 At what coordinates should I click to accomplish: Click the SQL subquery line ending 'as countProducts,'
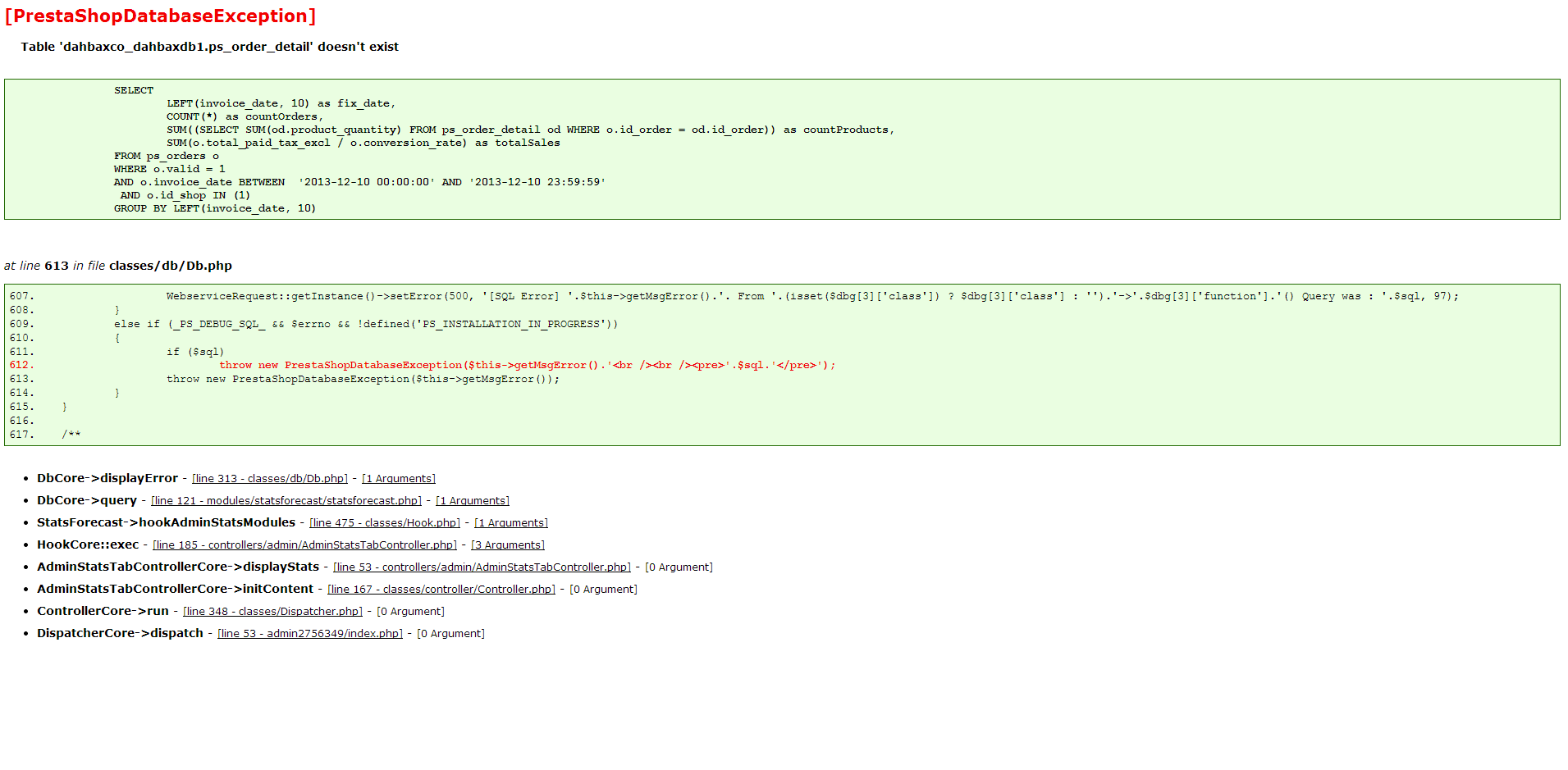(x=531, y=130)
